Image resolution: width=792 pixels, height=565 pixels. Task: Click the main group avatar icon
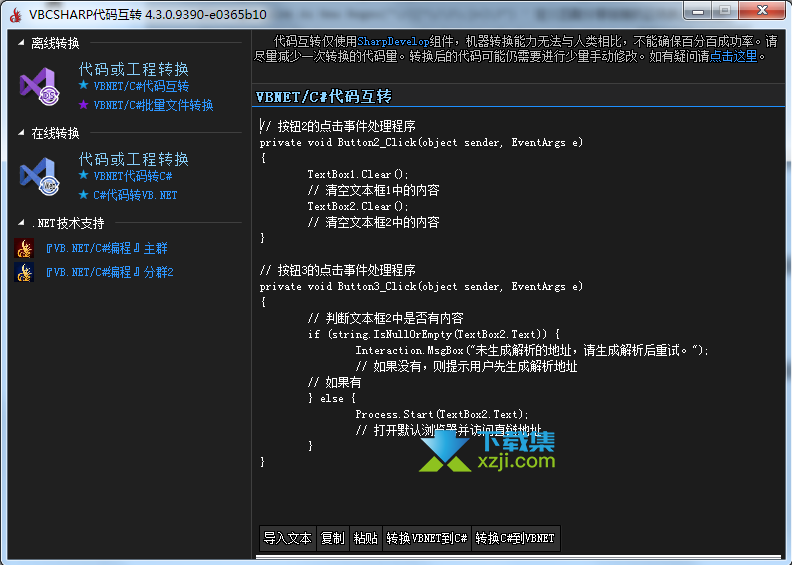(x=24, y=248)
